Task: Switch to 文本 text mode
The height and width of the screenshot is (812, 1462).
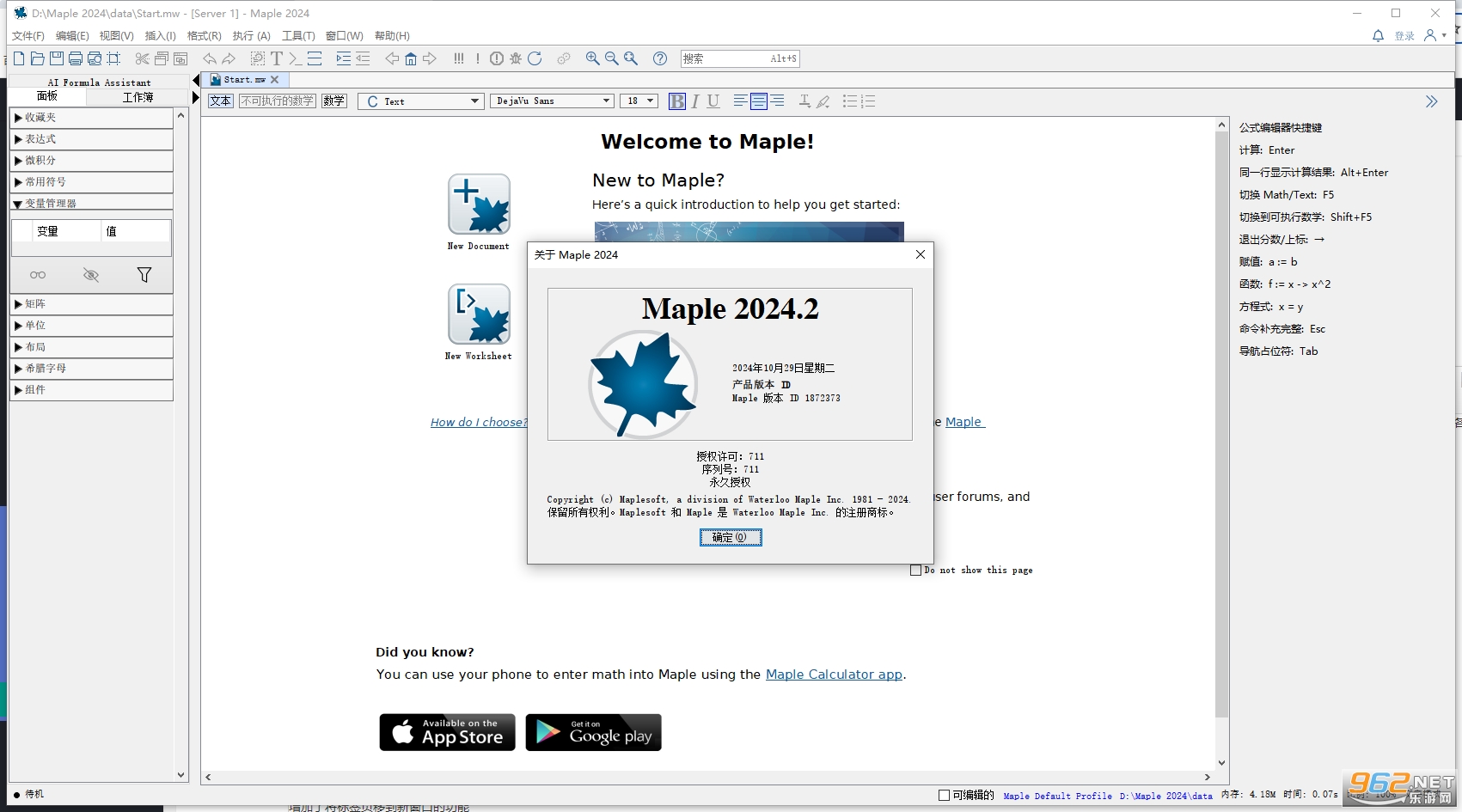Action: [221, 101]
